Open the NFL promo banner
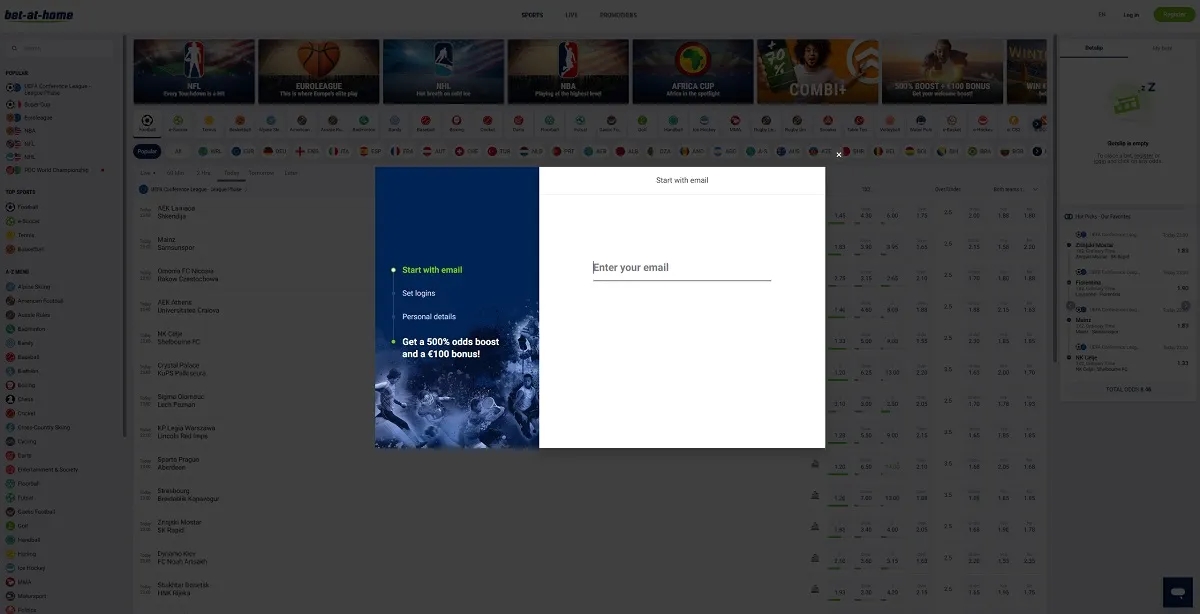 (x=194, y=72)
